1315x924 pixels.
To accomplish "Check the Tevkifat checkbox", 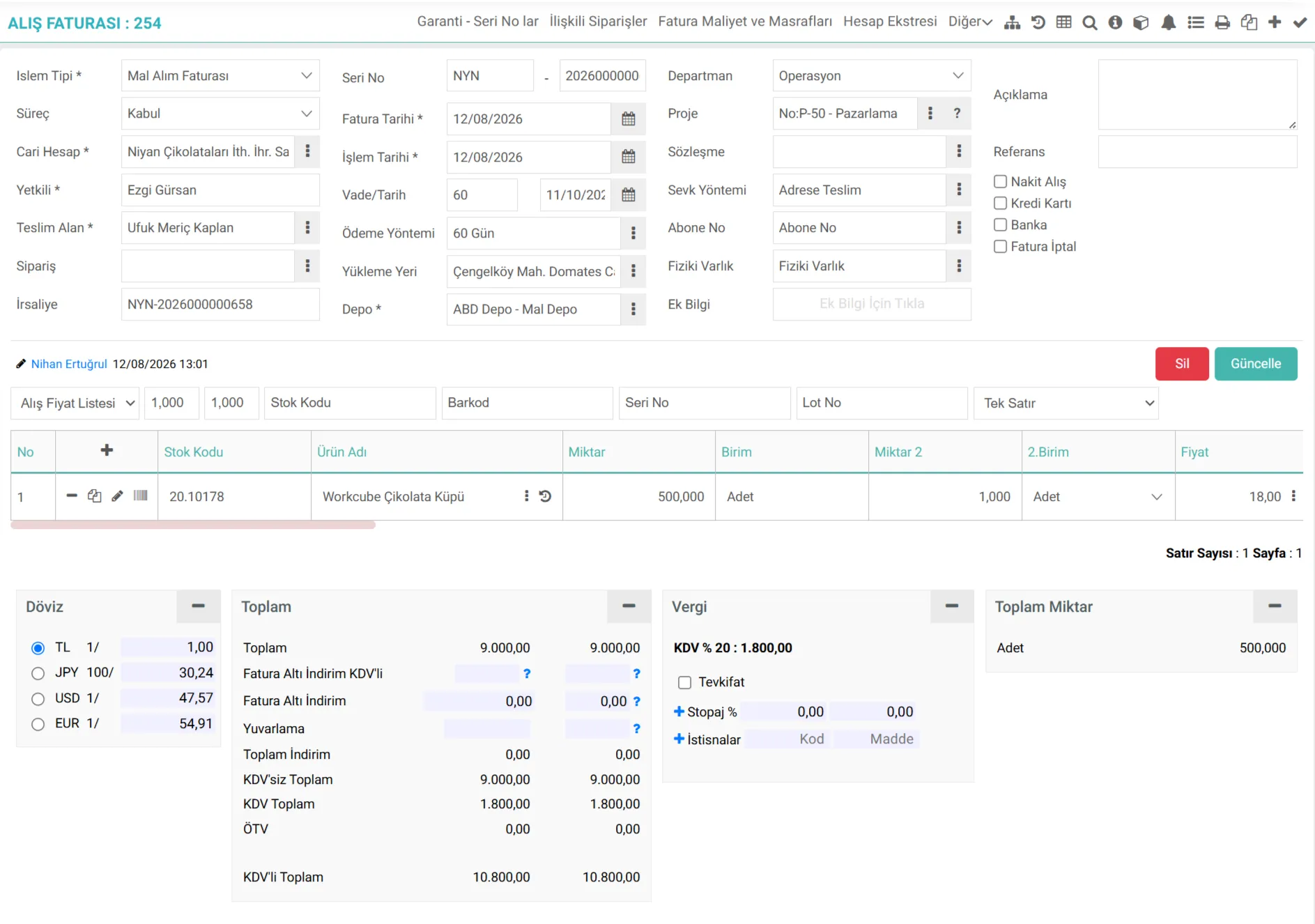I will pyautogui.click(x=684, y=682).
